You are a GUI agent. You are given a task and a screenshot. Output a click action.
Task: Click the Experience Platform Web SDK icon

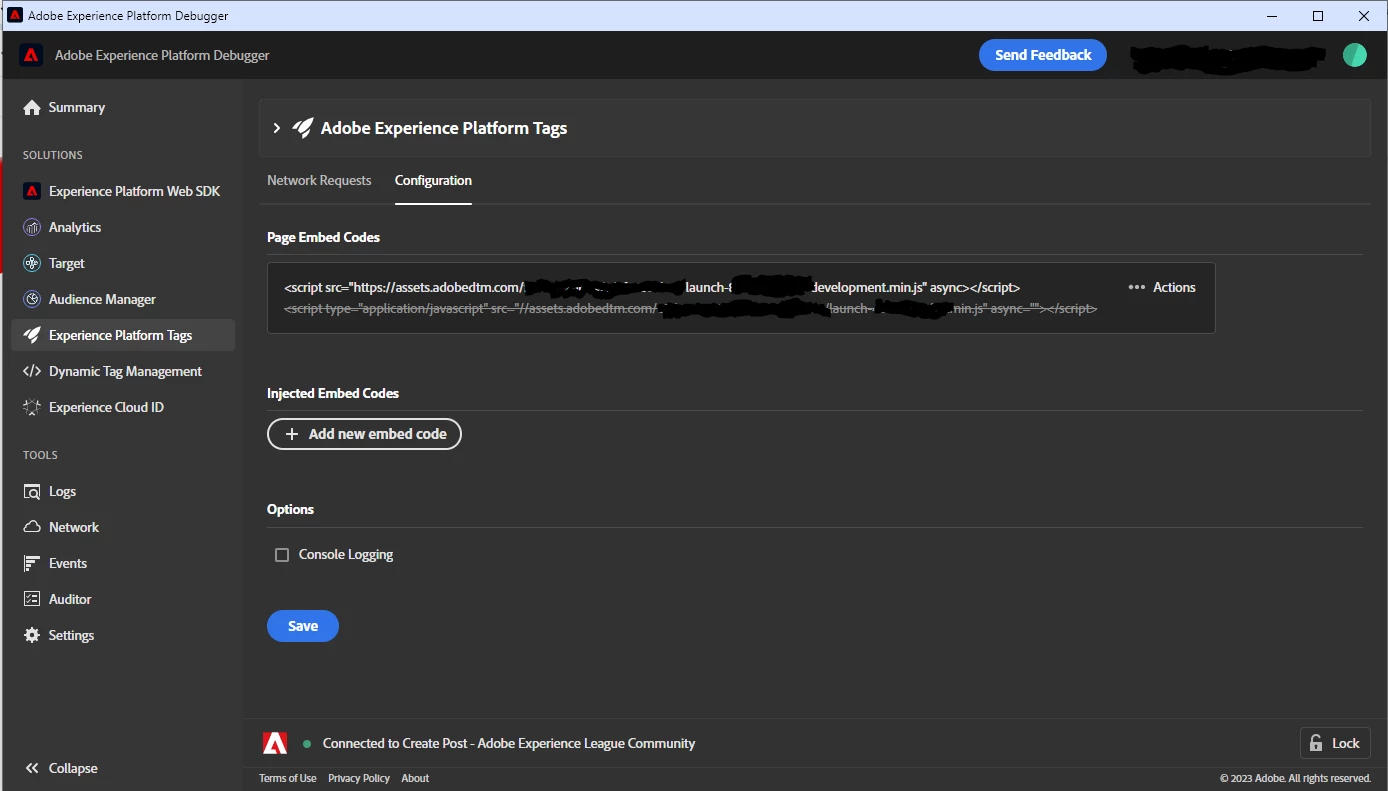click(32, 191)
